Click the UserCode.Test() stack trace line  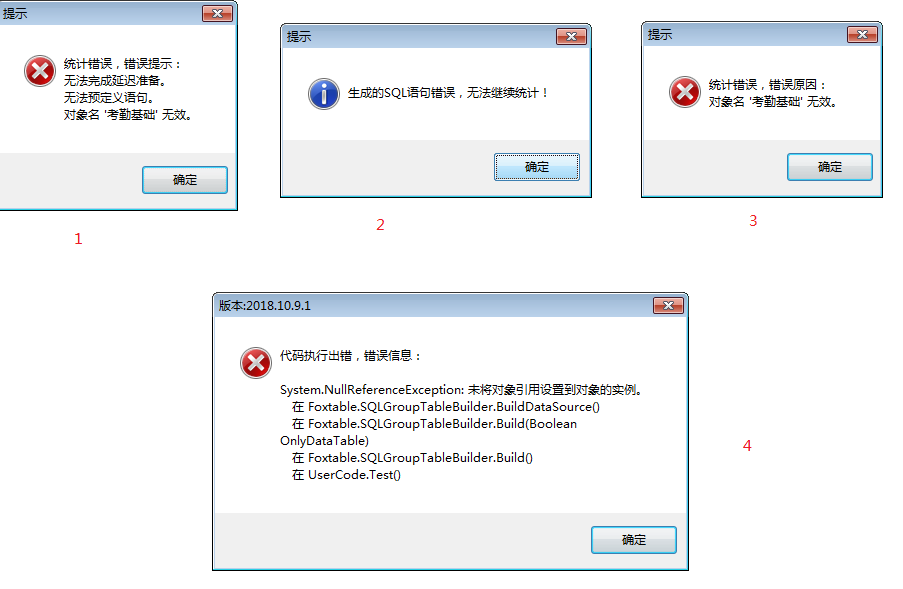346,475
